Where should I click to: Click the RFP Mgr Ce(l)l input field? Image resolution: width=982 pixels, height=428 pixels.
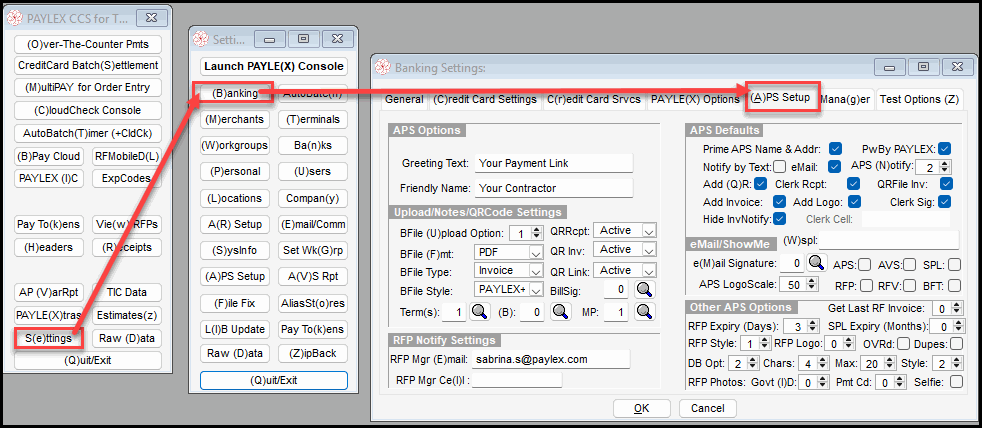517,380
